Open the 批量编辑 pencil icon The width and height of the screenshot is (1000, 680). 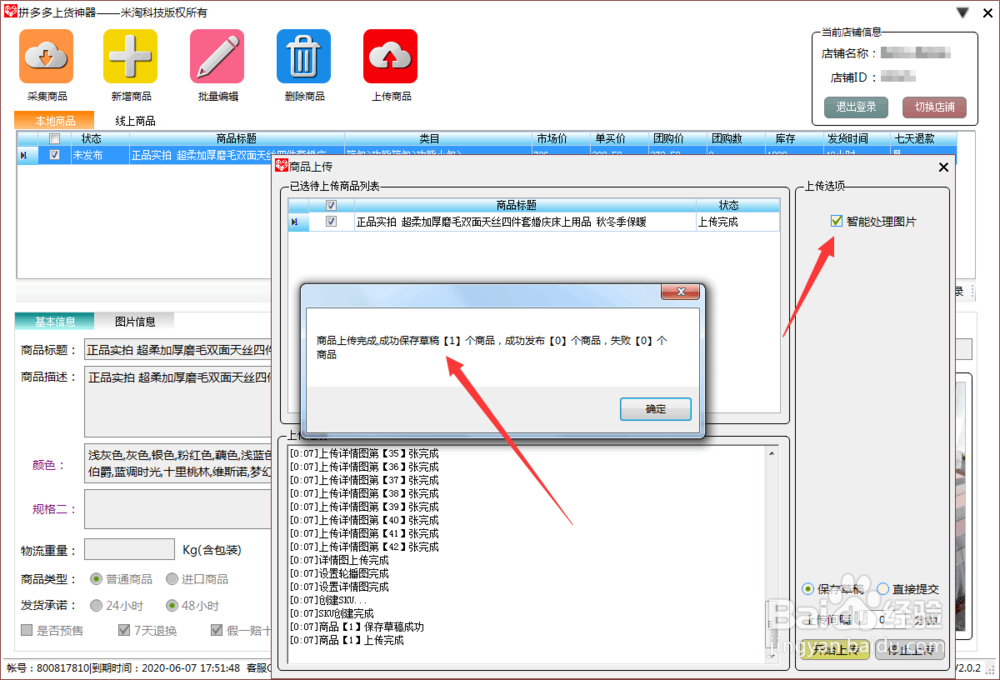[217, 56]
